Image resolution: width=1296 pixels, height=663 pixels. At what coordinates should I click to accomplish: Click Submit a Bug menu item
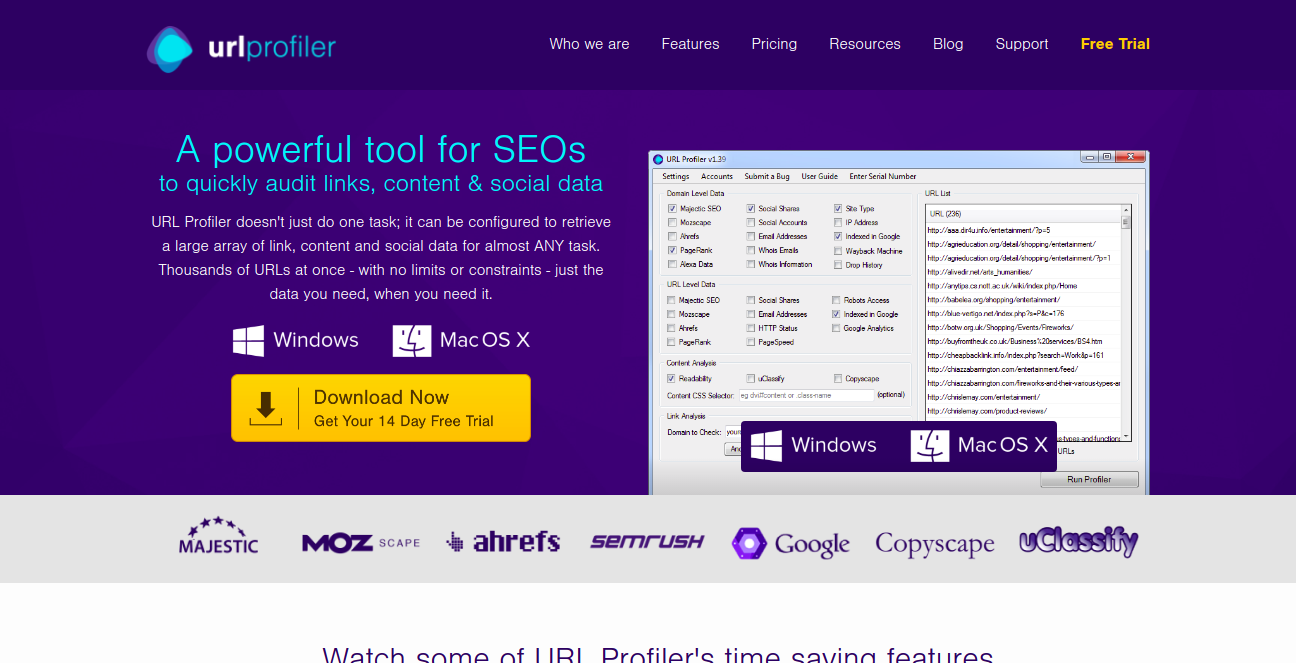(x=767, y=176)
